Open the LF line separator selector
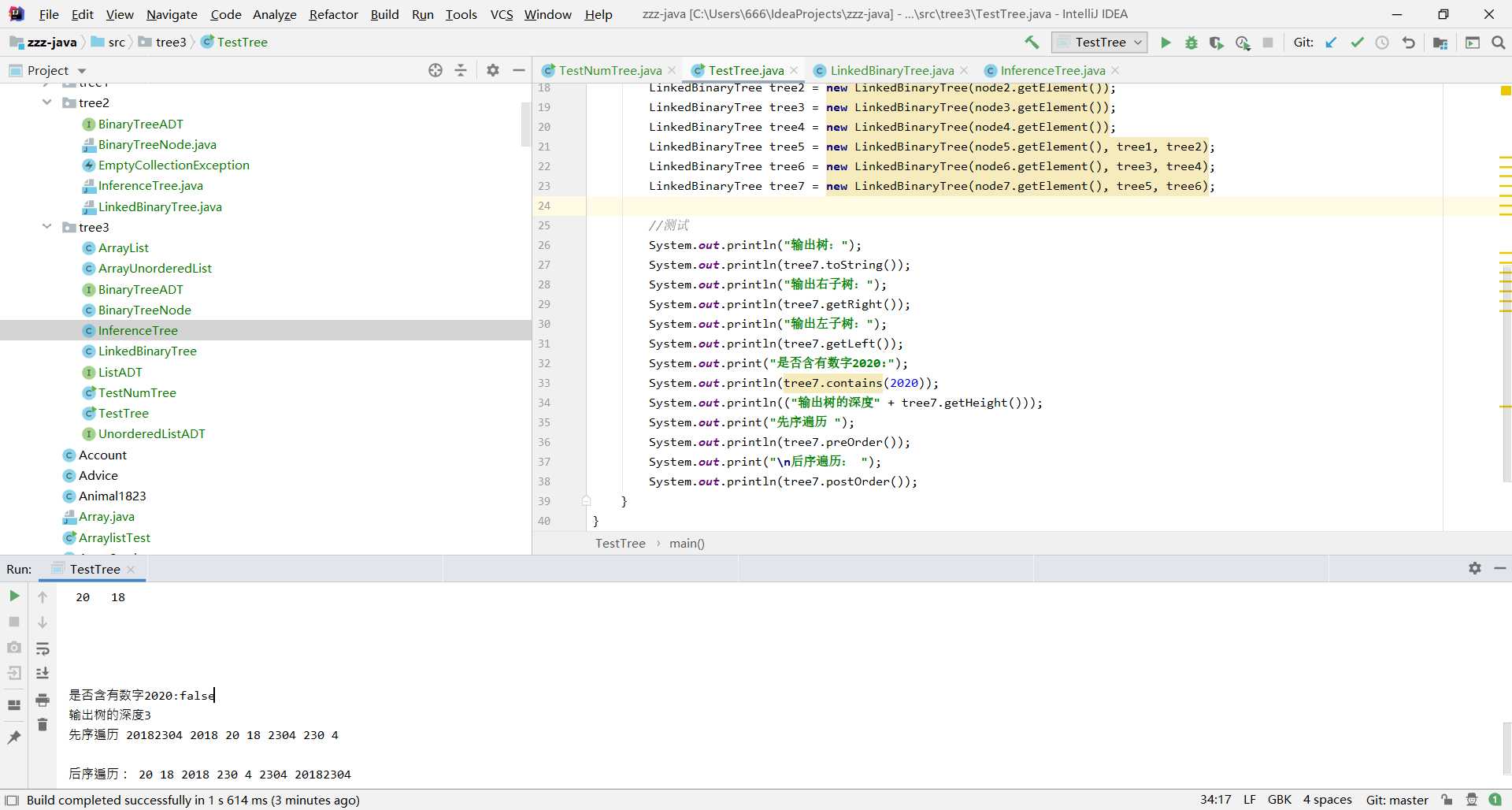This screenshot has height=810, width=1512. pyautogui.click(x=1250, y=800)
